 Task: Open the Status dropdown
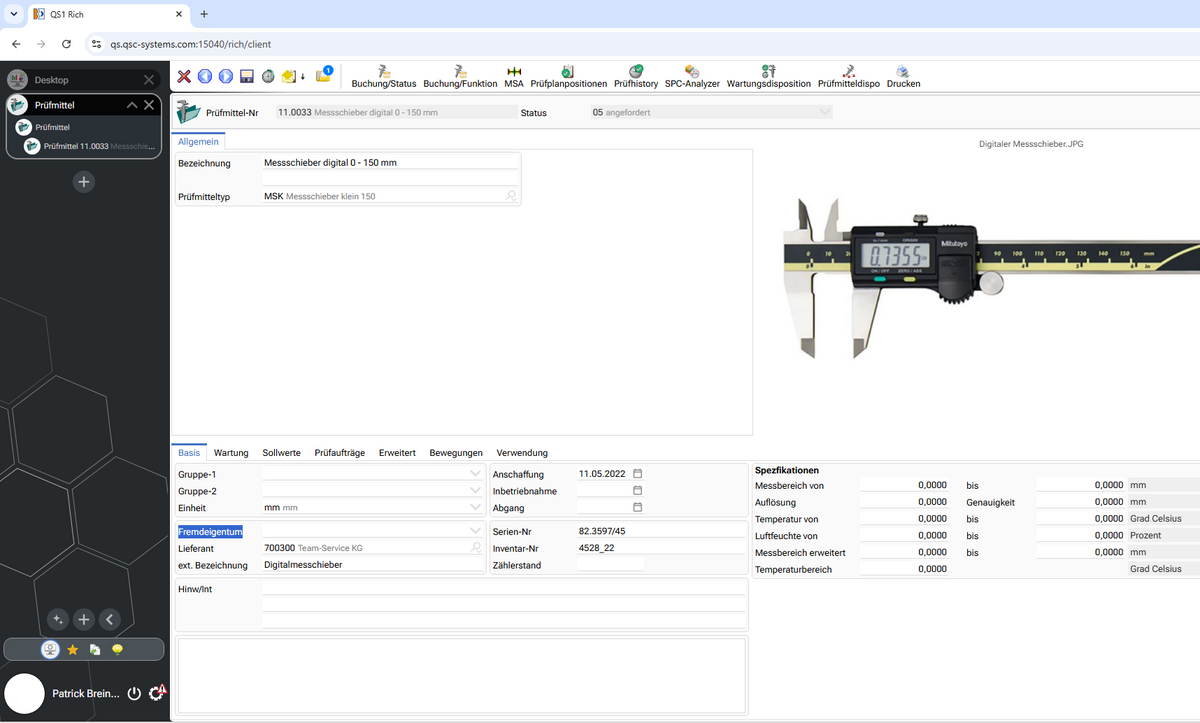click(x=825, y=113)
